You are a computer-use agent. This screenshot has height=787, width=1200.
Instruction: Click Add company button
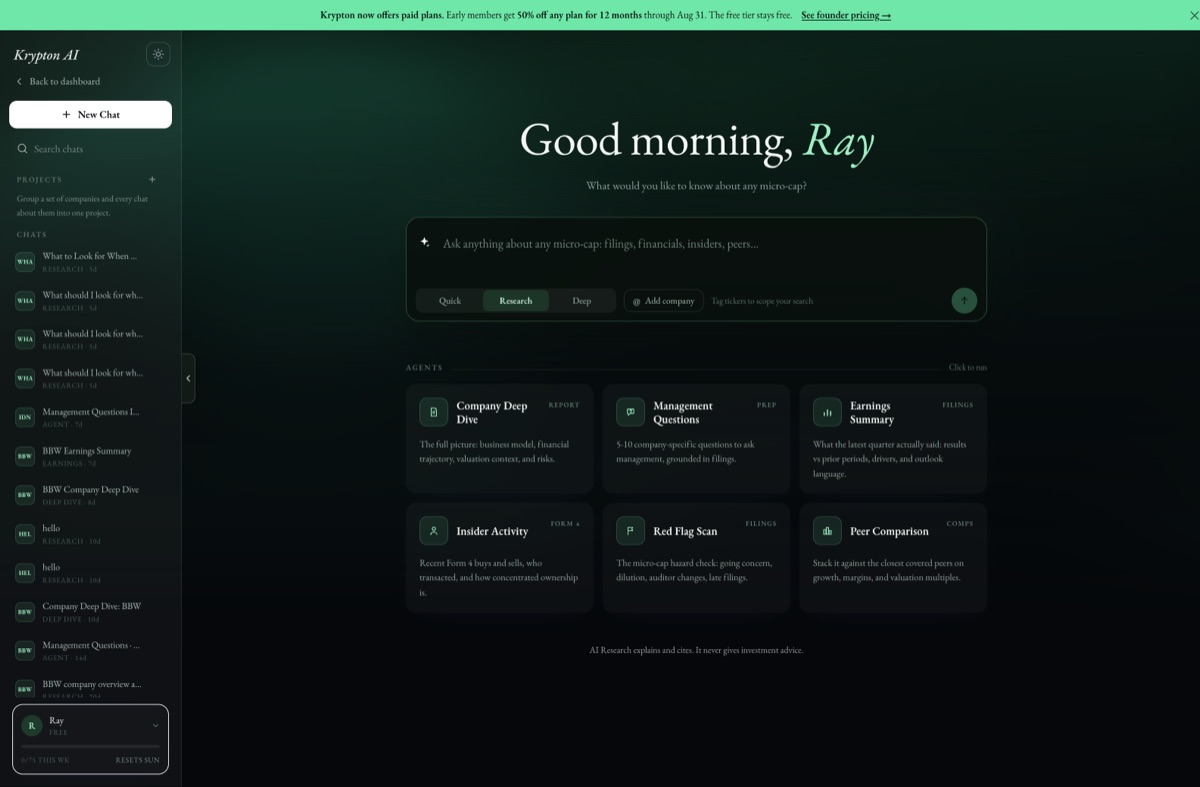[663, 301]
